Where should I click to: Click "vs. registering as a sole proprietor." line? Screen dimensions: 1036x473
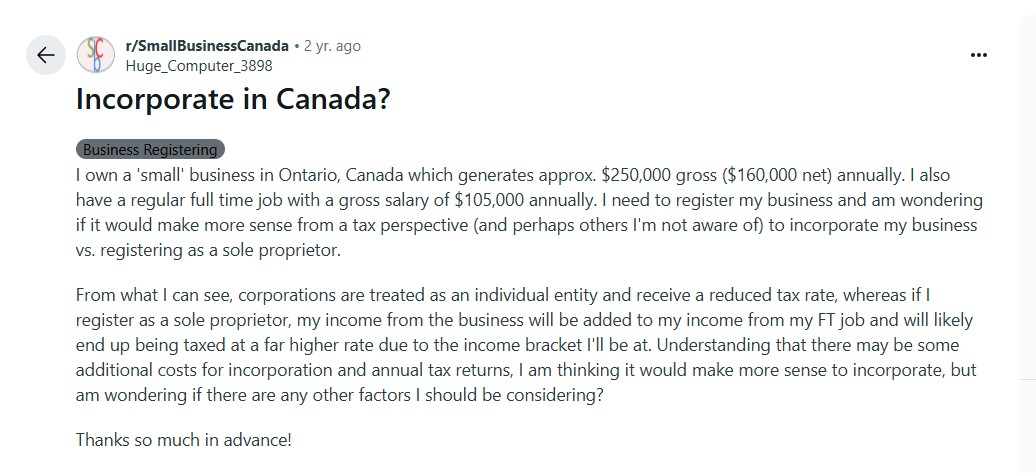[208, 251]
